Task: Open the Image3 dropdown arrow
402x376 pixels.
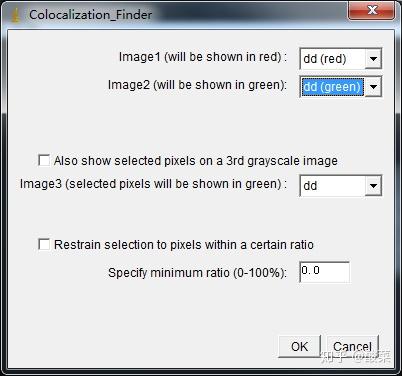Action: pos(373,185)
